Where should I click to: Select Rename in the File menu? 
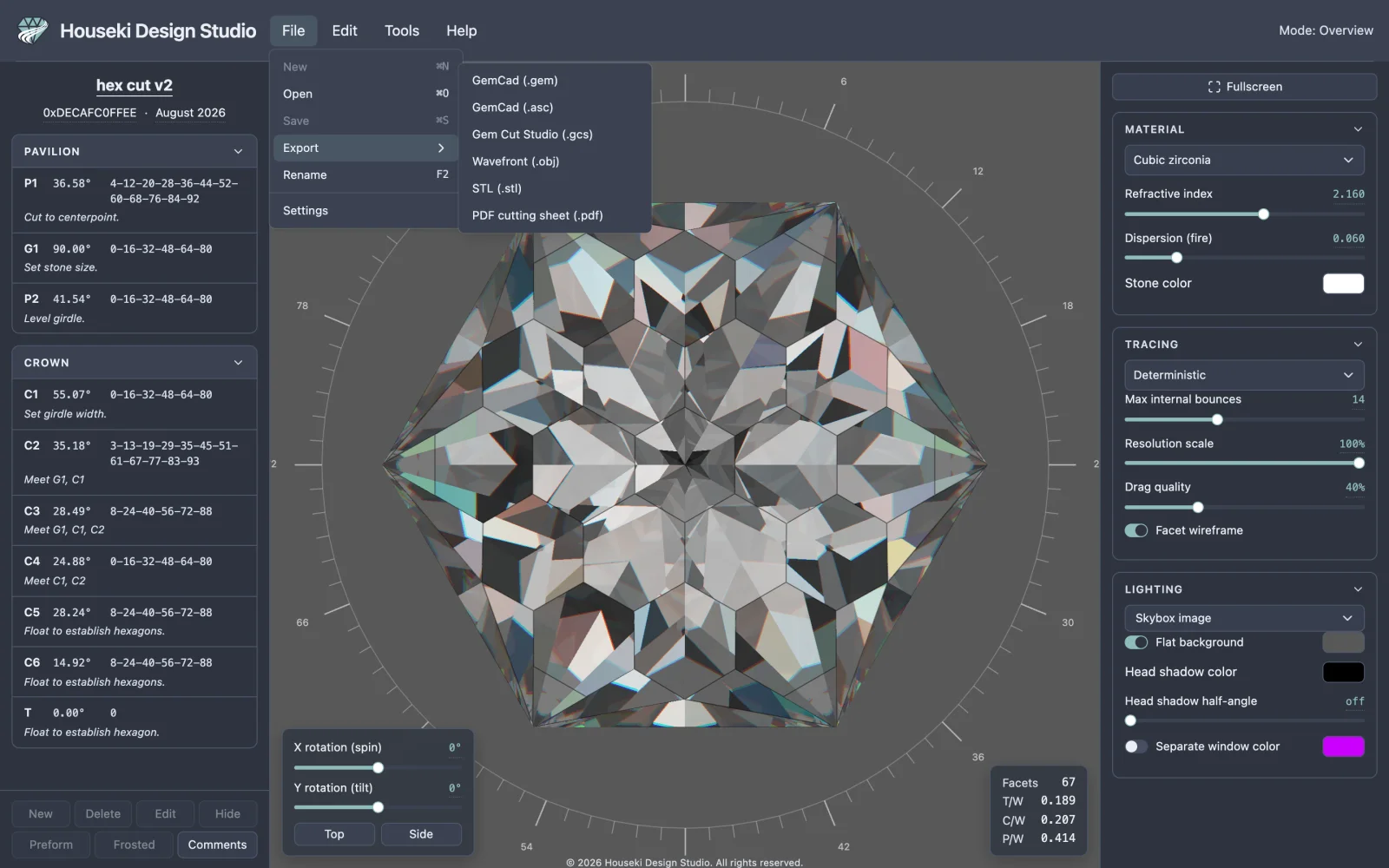[365, 174]
